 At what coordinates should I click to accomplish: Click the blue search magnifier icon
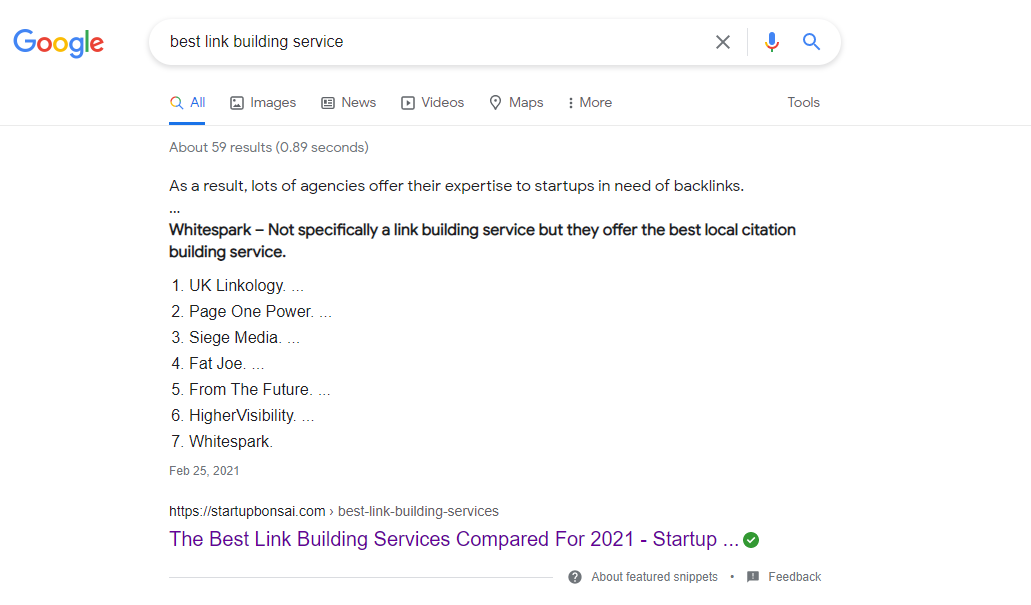pyautogui.click(x=811, y=42)
